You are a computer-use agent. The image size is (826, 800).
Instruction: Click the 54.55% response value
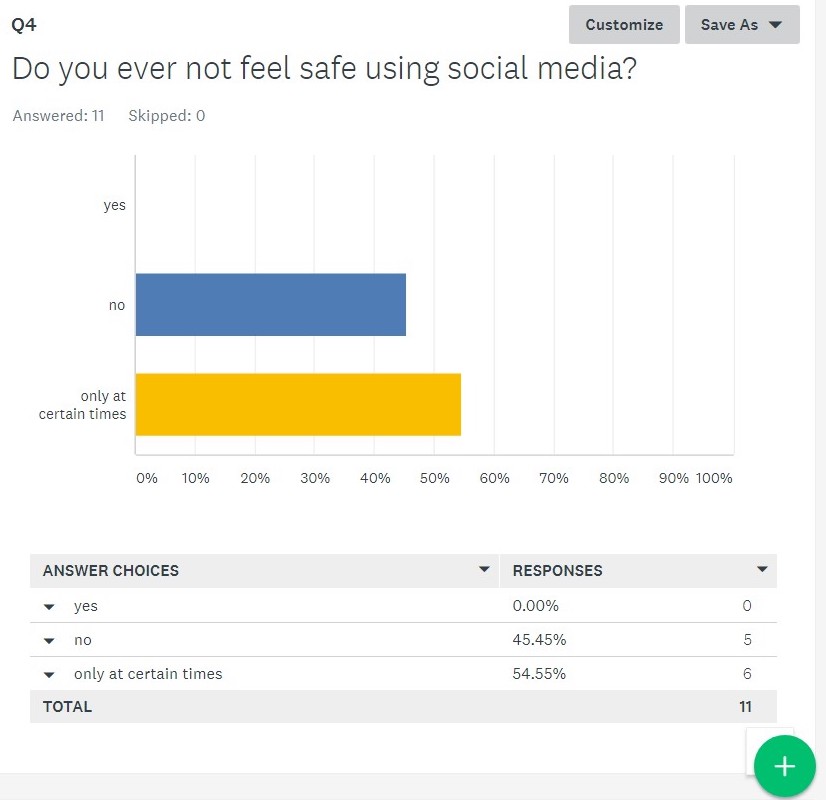coord(539,674)
